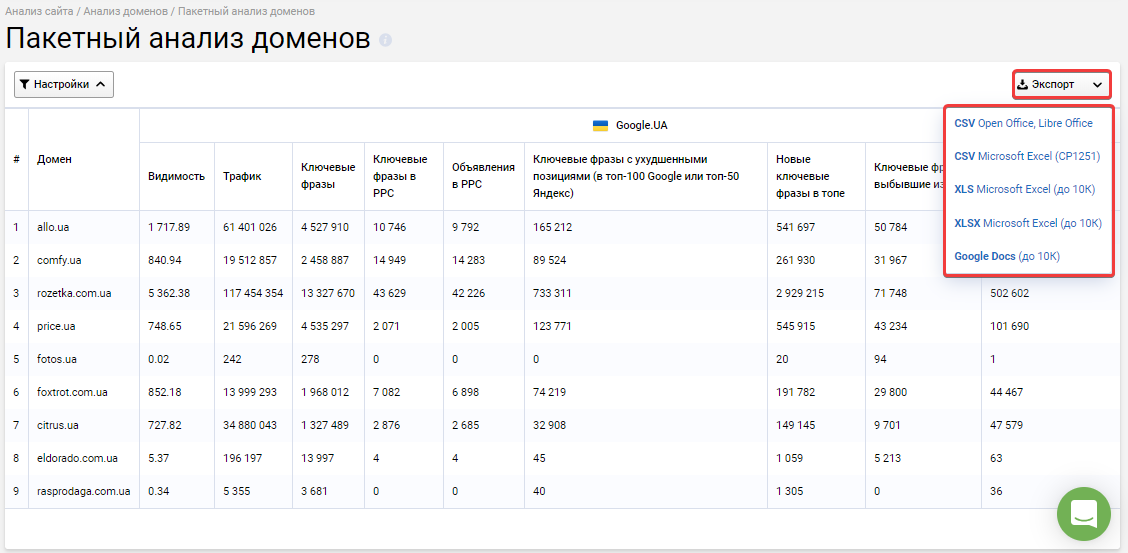Click value 733 311 in rozetka row
This screenshot has height=553, width=1128.
552,293
